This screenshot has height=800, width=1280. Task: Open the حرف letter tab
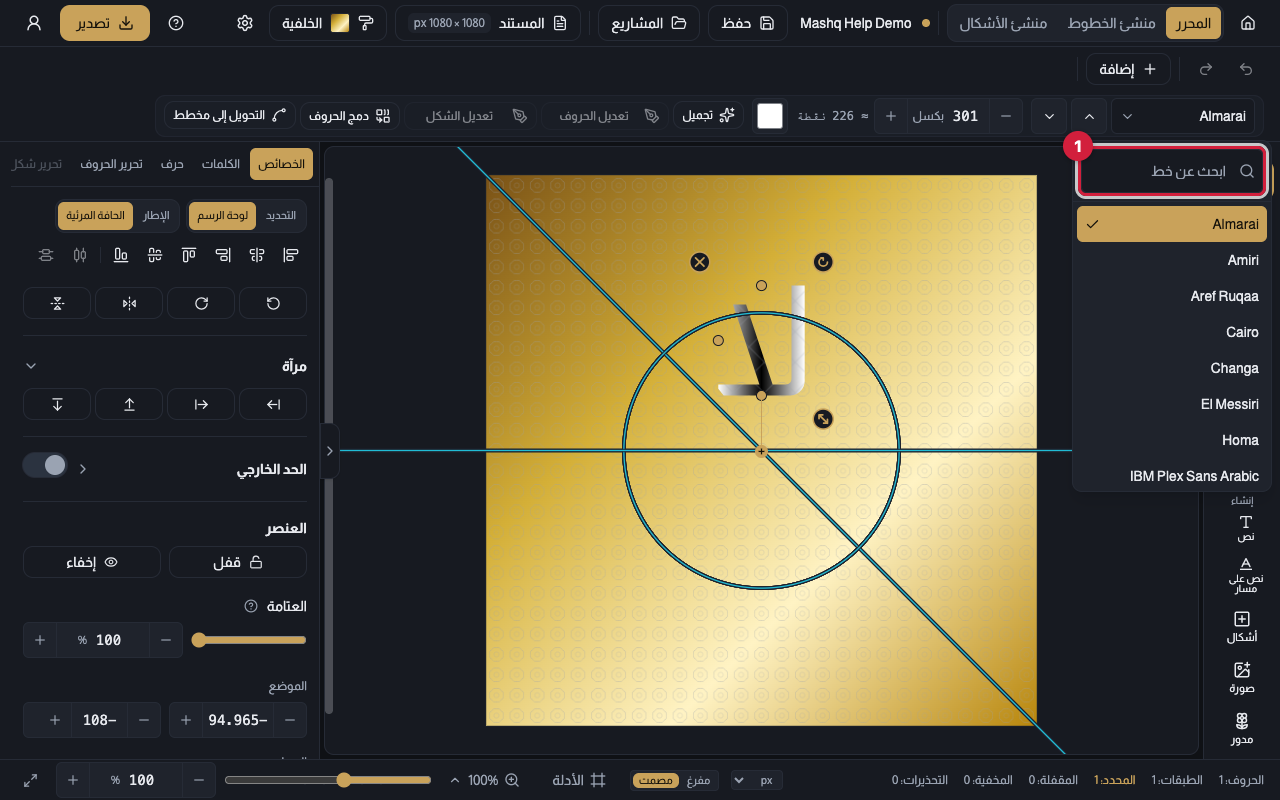coord(172,164)
